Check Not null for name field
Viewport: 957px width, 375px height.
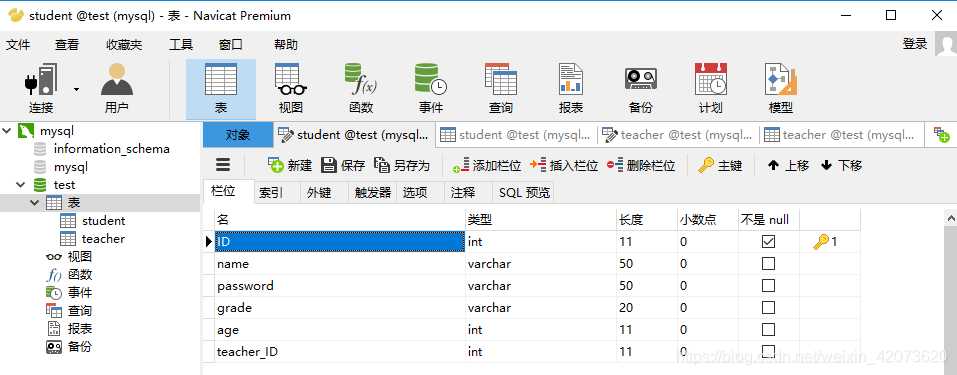point(768,264)
